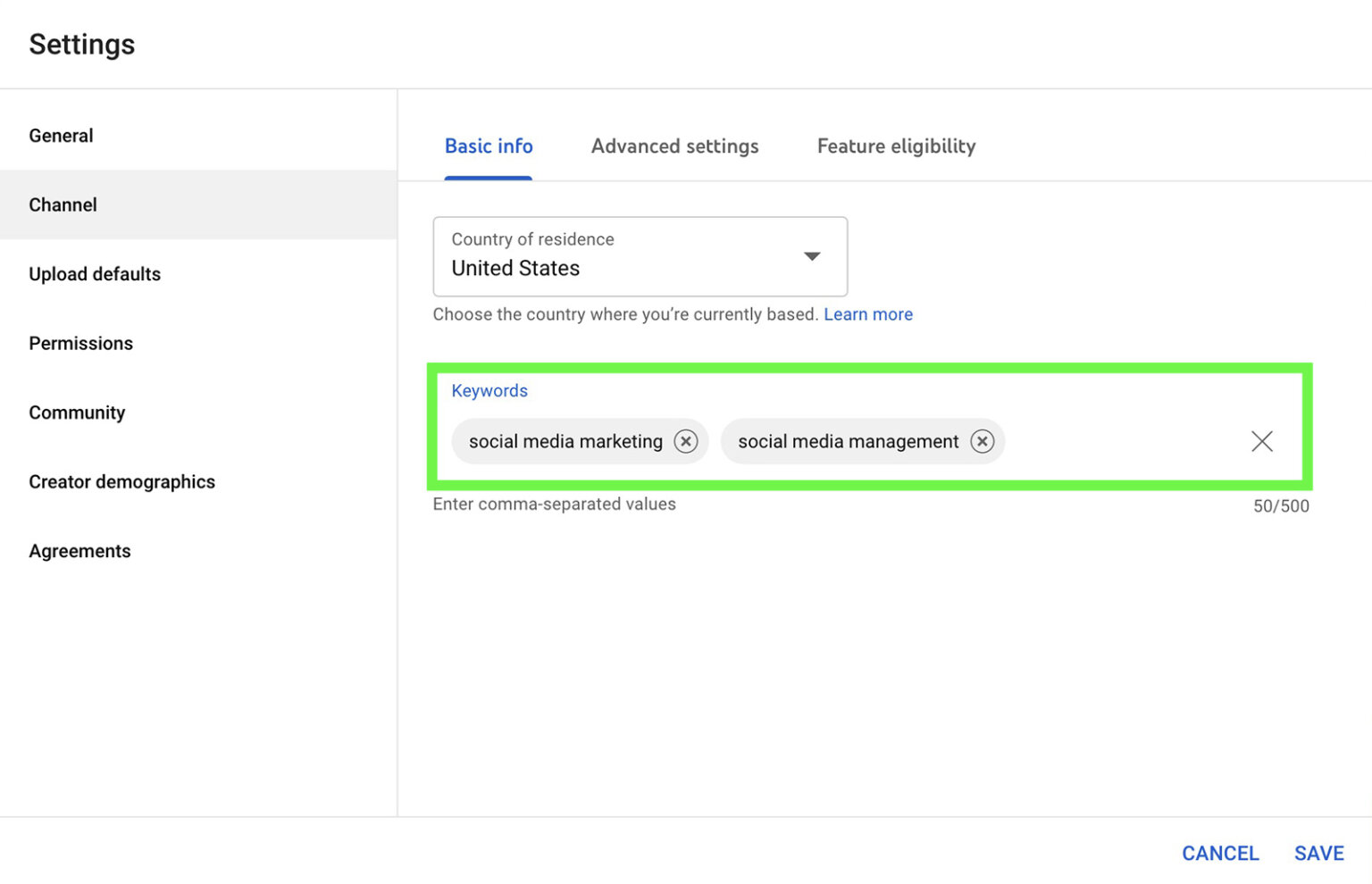Select General in the settings sidebar

(x=61, y=135)
